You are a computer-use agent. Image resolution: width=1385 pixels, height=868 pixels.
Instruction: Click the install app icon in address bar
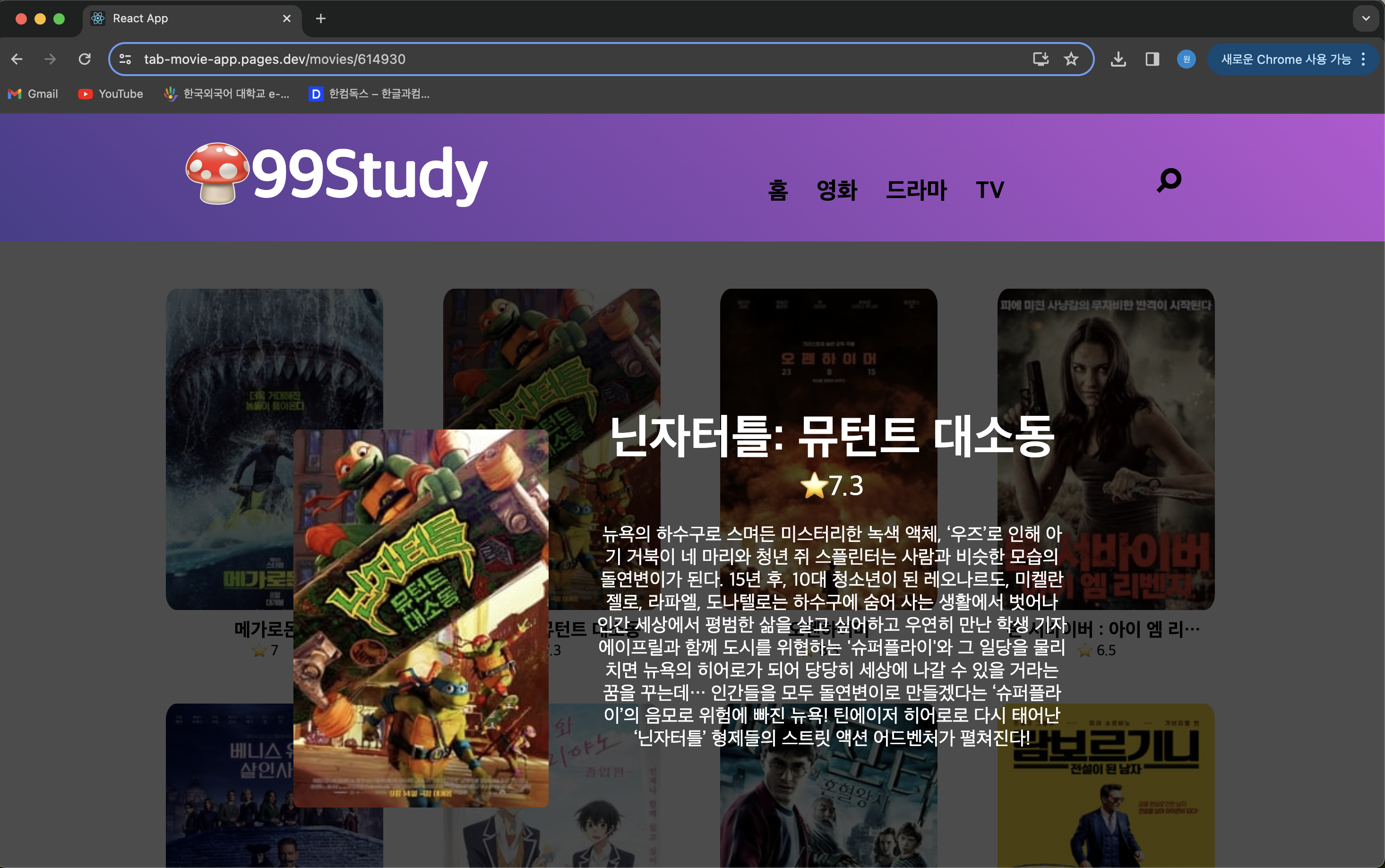click(1041, 59)
